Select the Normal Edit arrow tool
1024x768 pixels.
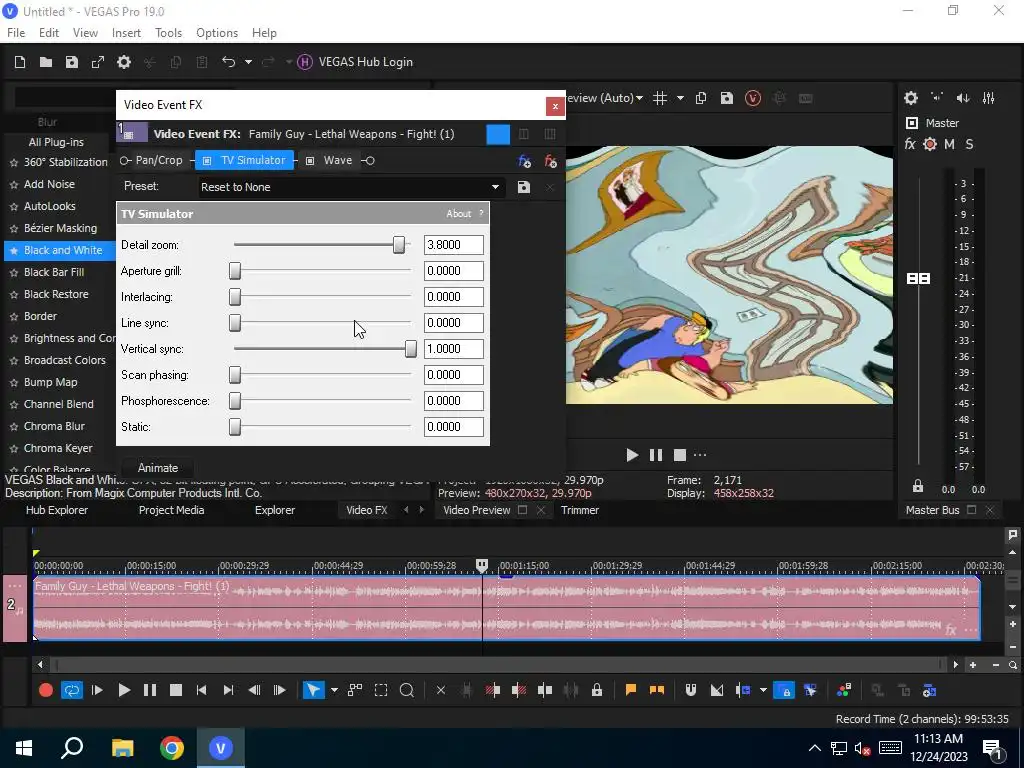313,690
